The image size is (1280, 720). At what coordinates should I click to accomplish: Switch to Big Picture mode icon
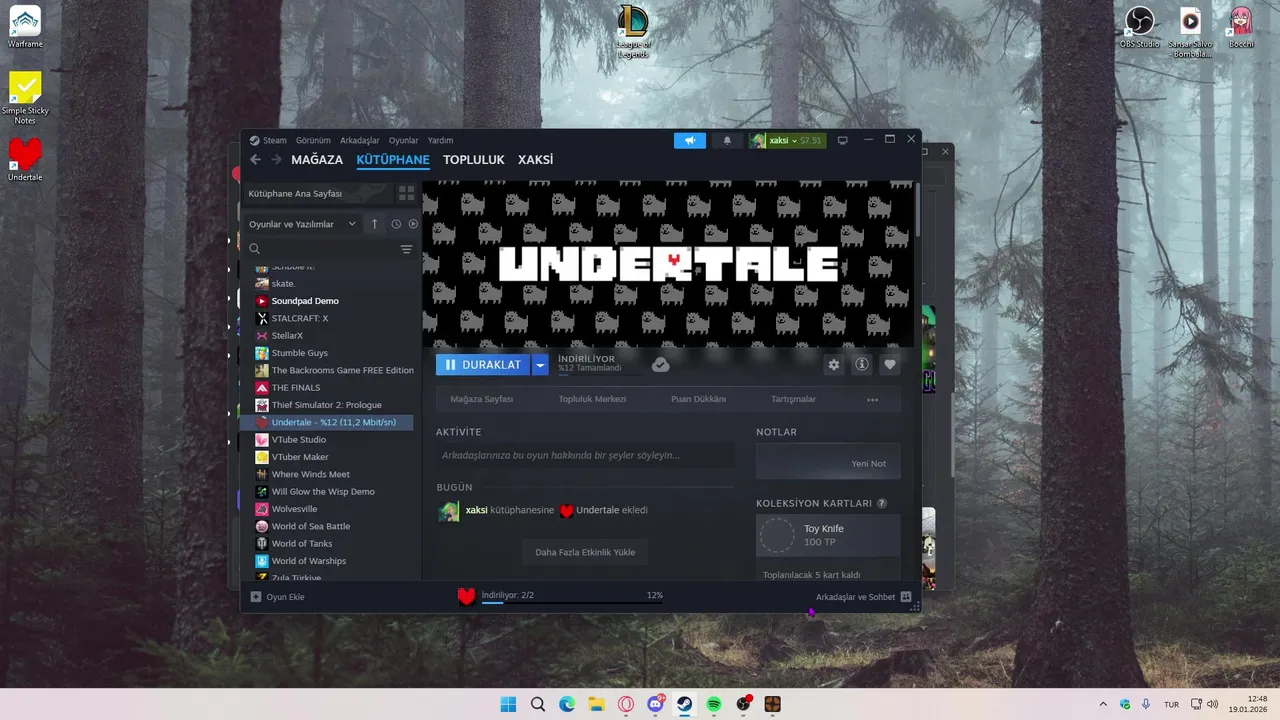coord(842,140)
